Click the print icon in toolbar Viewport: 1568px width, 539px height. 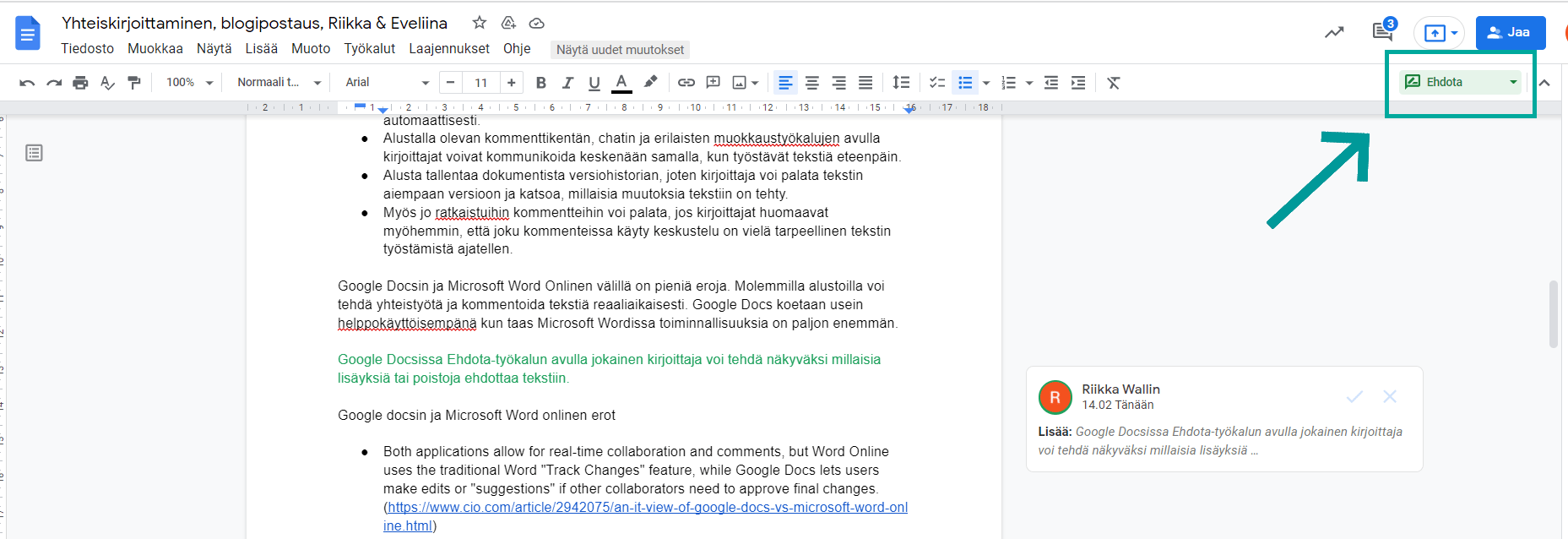pos(80,83)
